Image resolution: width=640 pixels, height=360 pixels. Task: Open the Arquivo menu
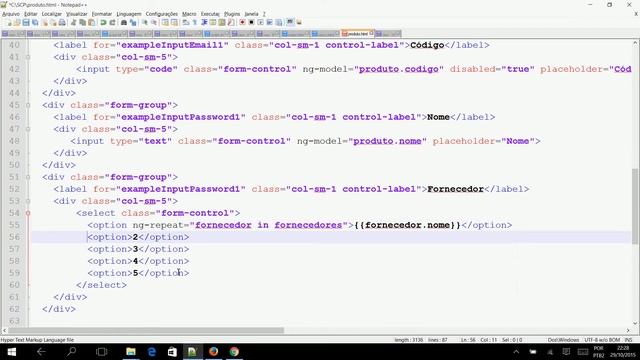click(x=11, y=14)
